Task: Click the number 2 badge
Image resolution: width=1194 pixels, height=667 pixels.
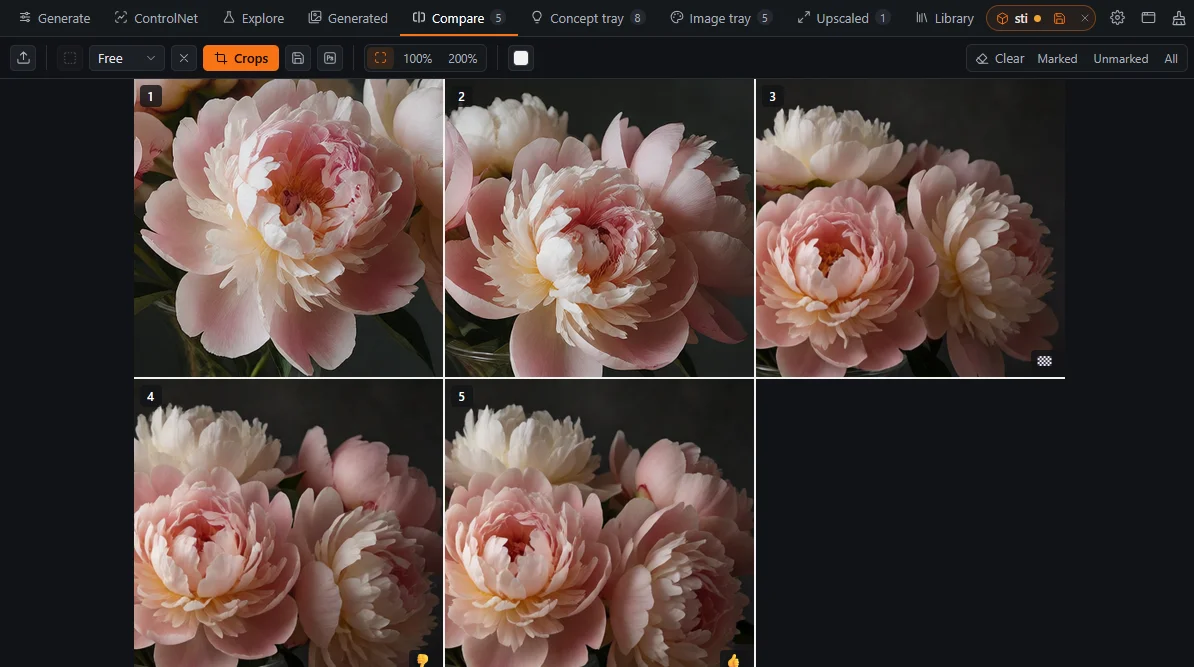Action: tap(461, 96)
